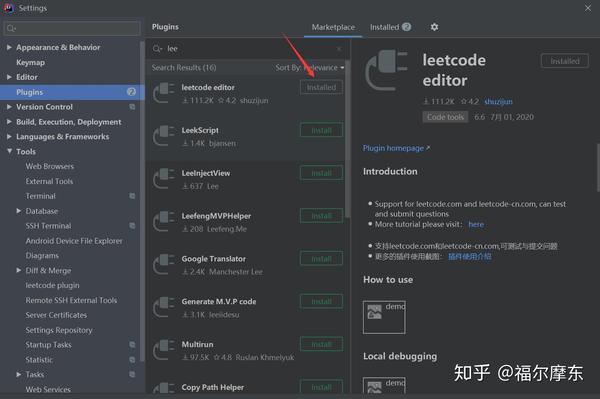Focus the settings search input field
This screenshot has width=600, height=399.
pos(72,28)
